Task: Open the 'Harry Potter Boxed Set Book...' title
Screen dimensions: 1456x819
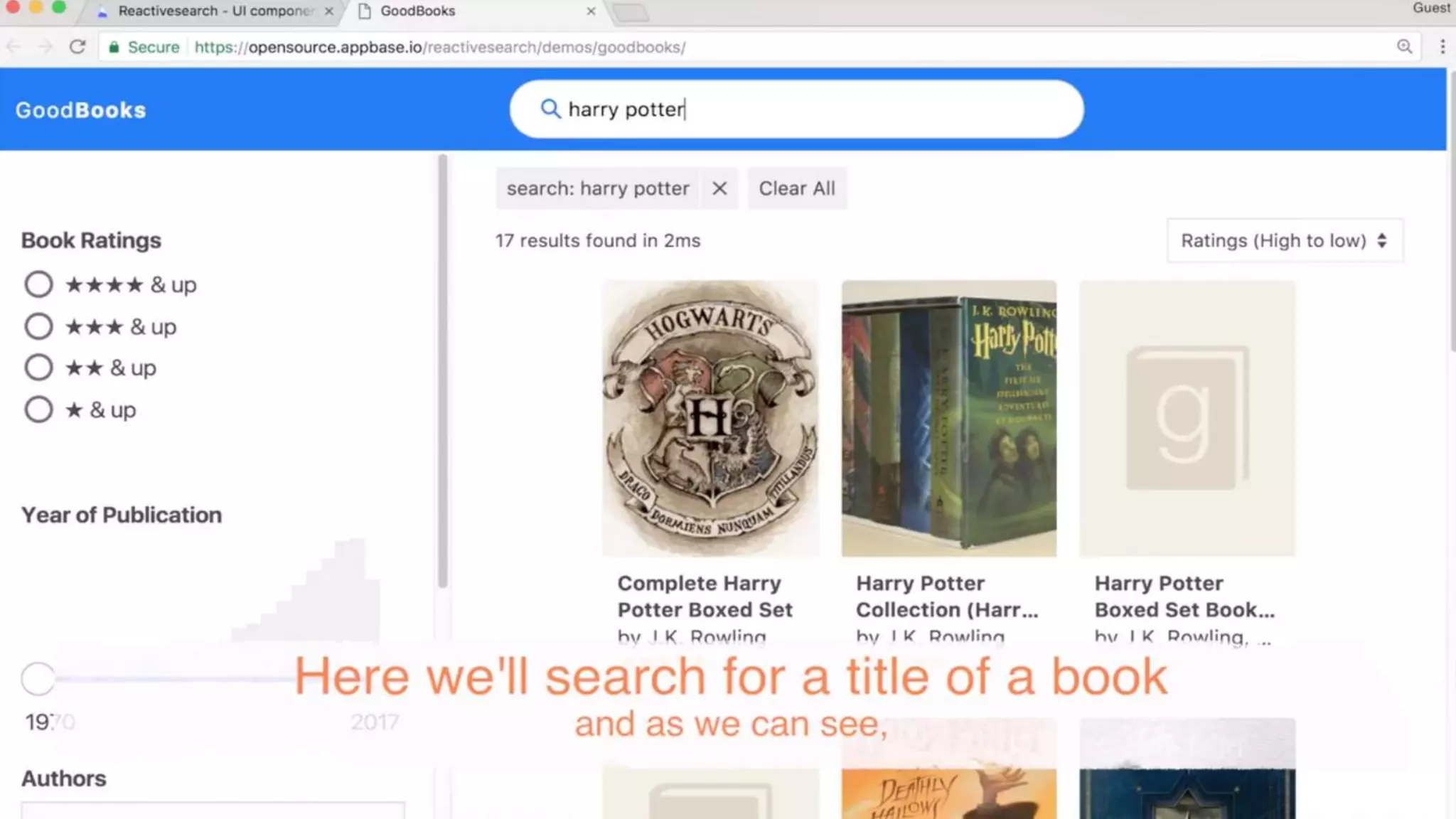Action: point(1184,596)
